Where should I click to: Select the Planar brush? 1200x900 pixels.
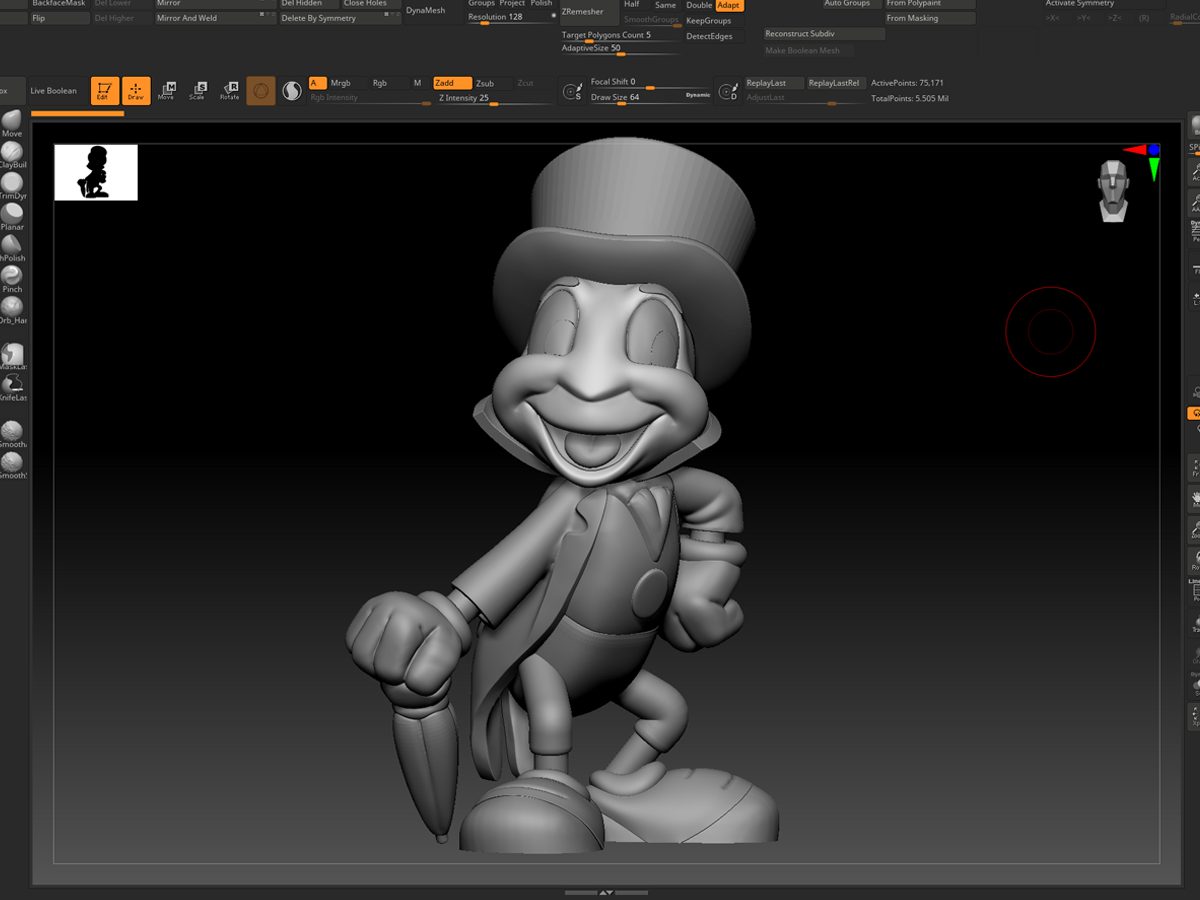pos(11,217)
